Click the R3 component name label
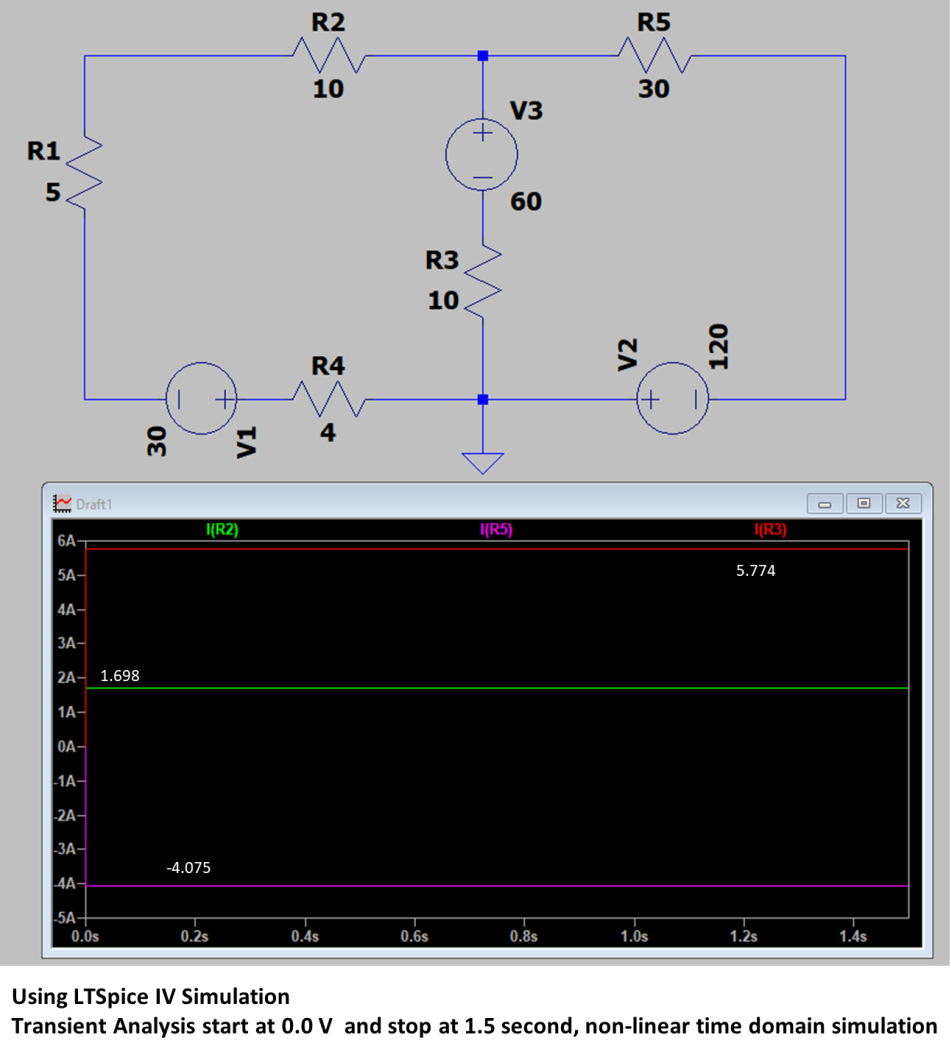Image resolution: width=951 pixels, height=1063 pixels. 442,260
